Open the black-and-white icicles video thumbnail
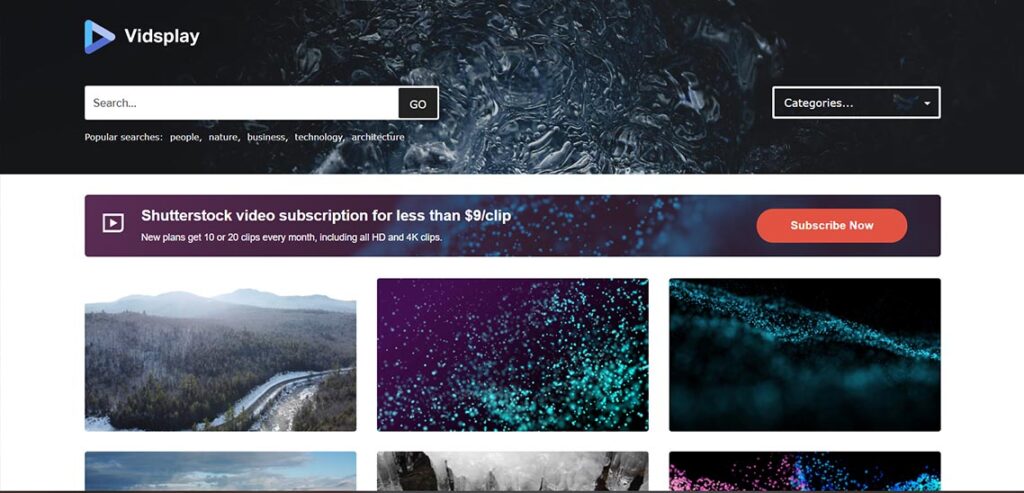The width and height of the screenshot is (1024, 493). pos(513,471)
